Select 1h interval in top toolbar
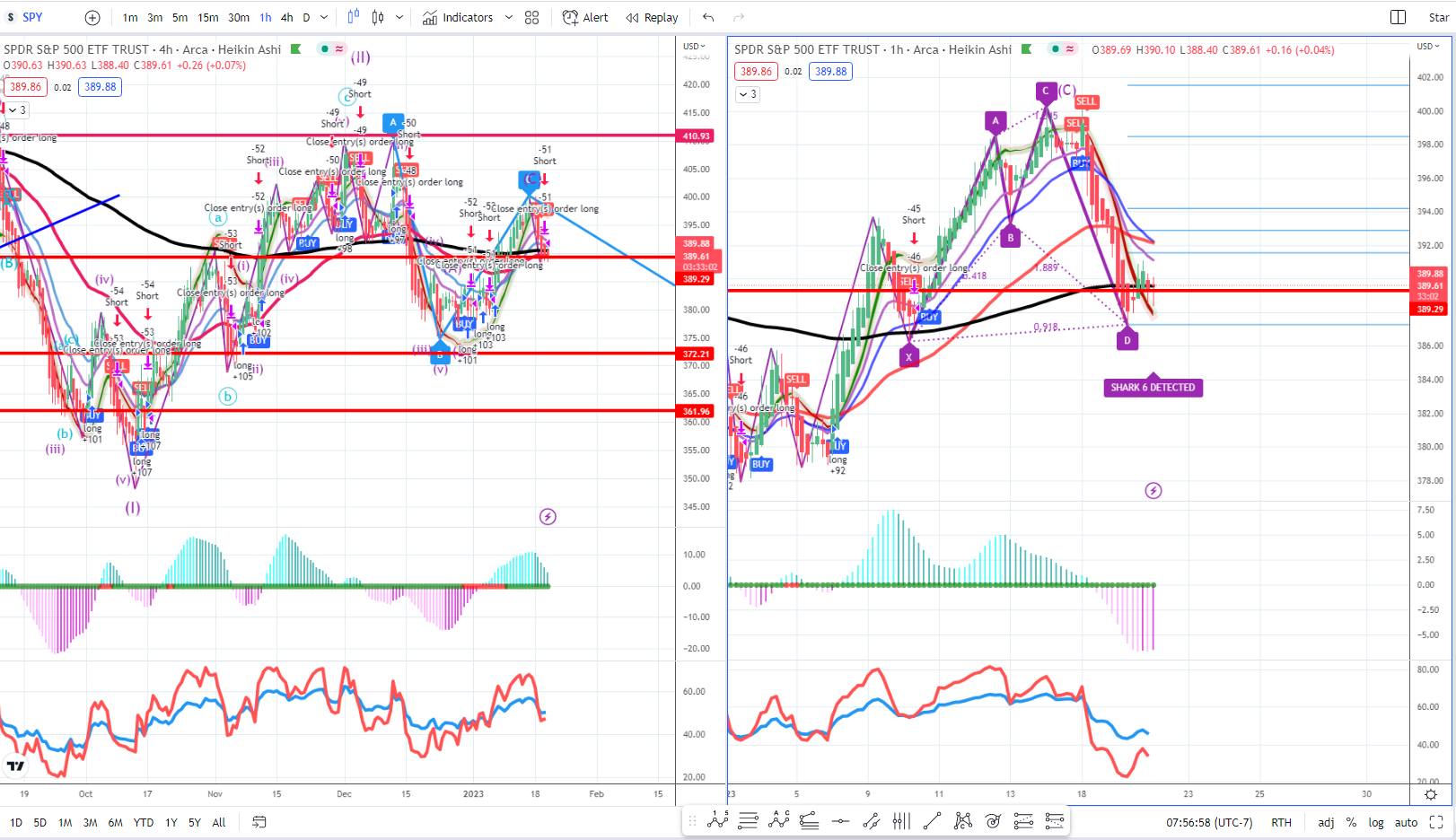Viewport: 1456px width, 840px height. coord(266,17)
